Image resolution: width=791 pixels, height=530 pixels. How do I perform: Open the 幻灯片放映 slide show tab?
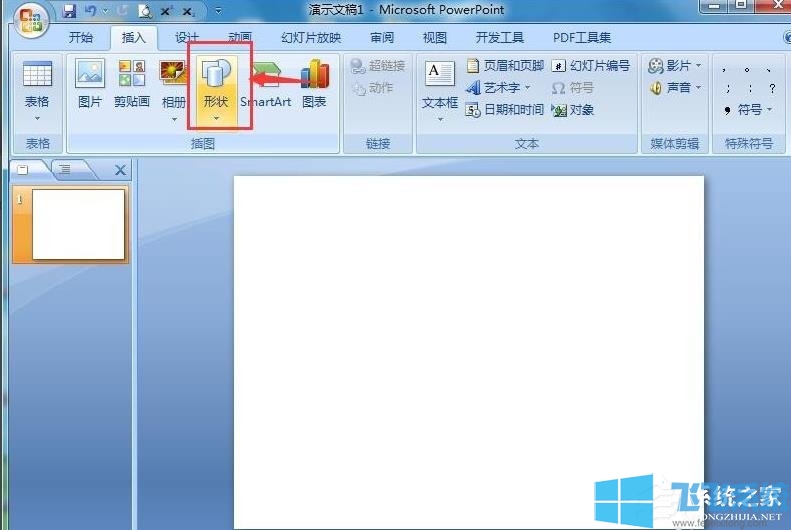point(311,38)
